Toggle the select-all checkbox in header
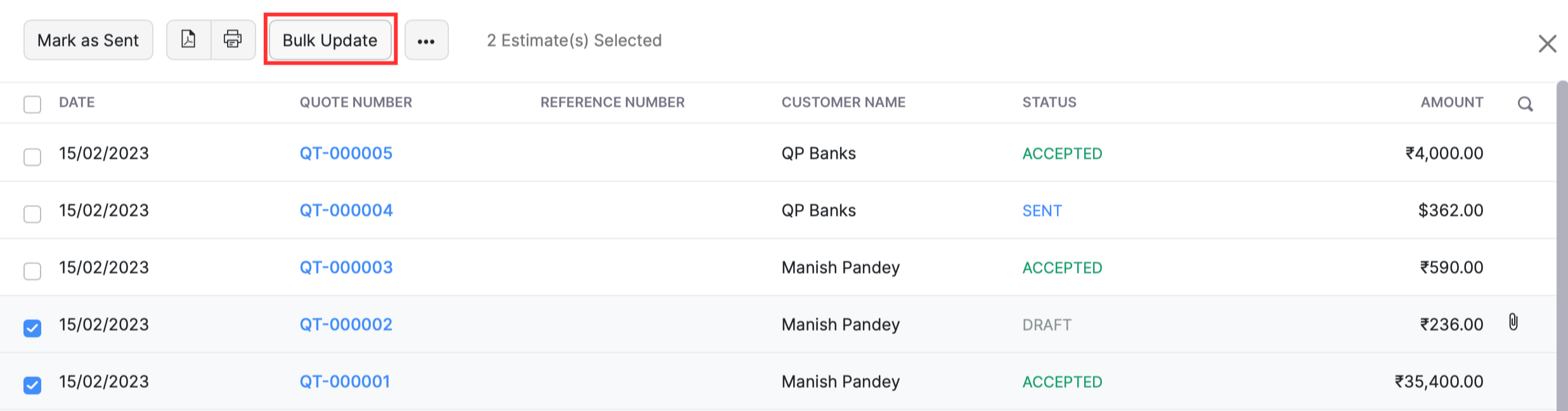 tap(32, 104)
